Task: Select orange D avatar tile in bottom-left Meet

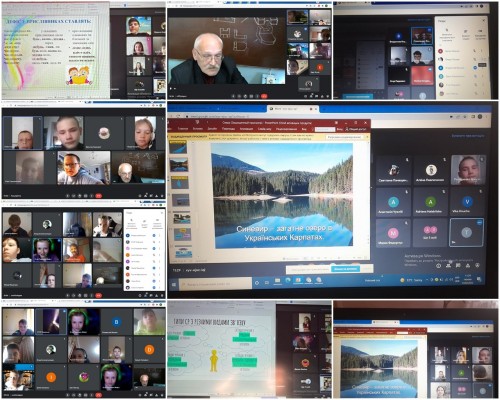Action: click(149, 350)
